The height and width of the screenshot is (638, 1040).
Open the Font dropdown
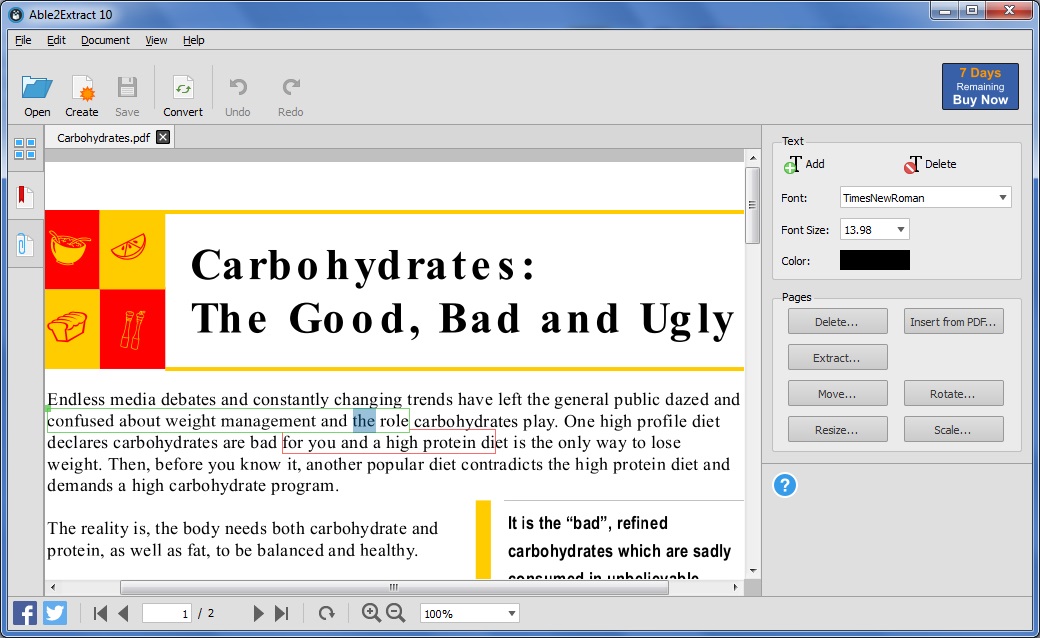pyautogui.click(x=1003, y=197)
